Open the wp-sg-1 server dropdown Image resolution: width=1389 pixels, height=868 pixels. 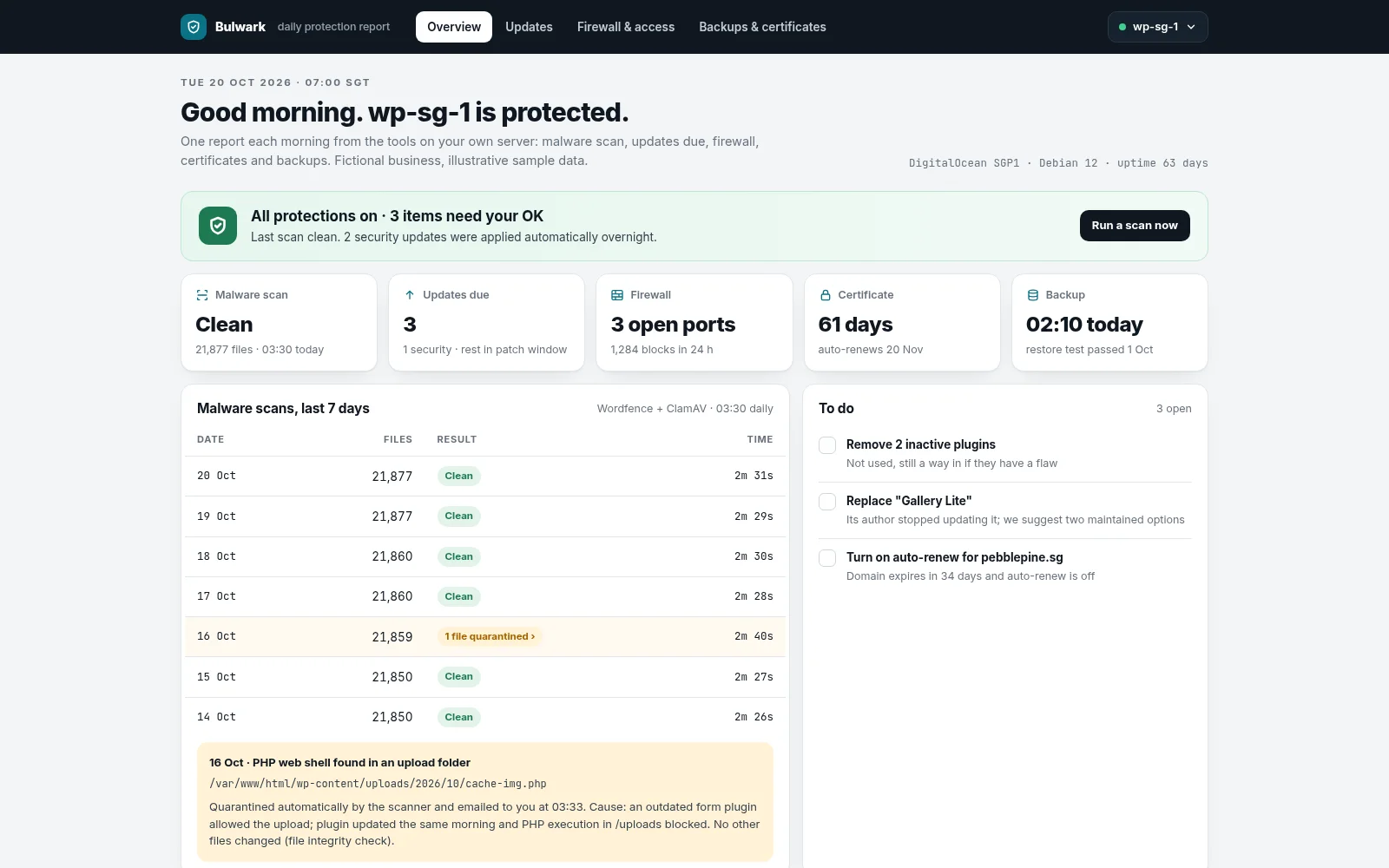(x=1157, y=27)
